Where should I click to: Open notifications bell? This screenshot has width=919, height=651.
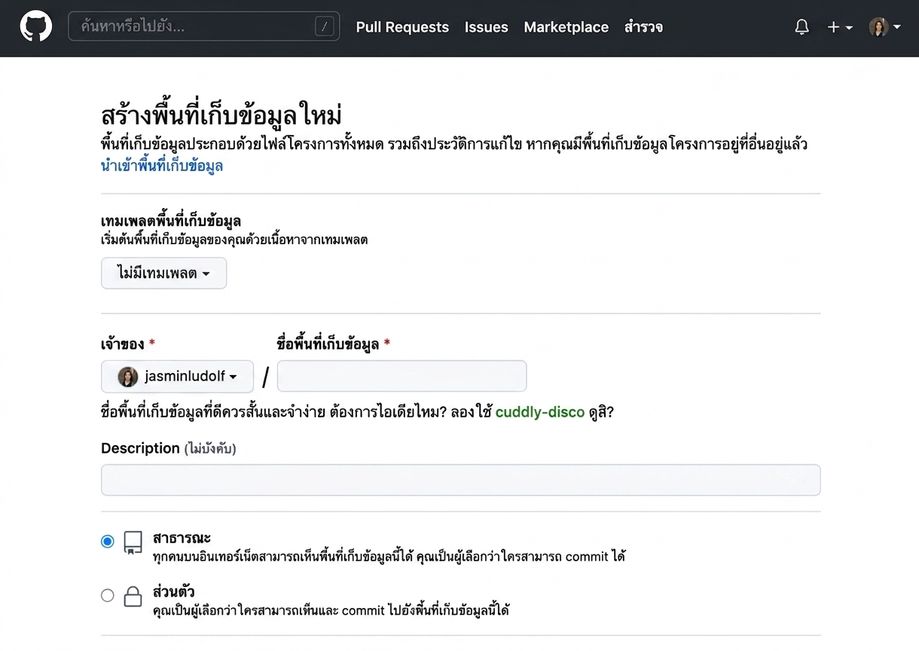click(802, 27)
